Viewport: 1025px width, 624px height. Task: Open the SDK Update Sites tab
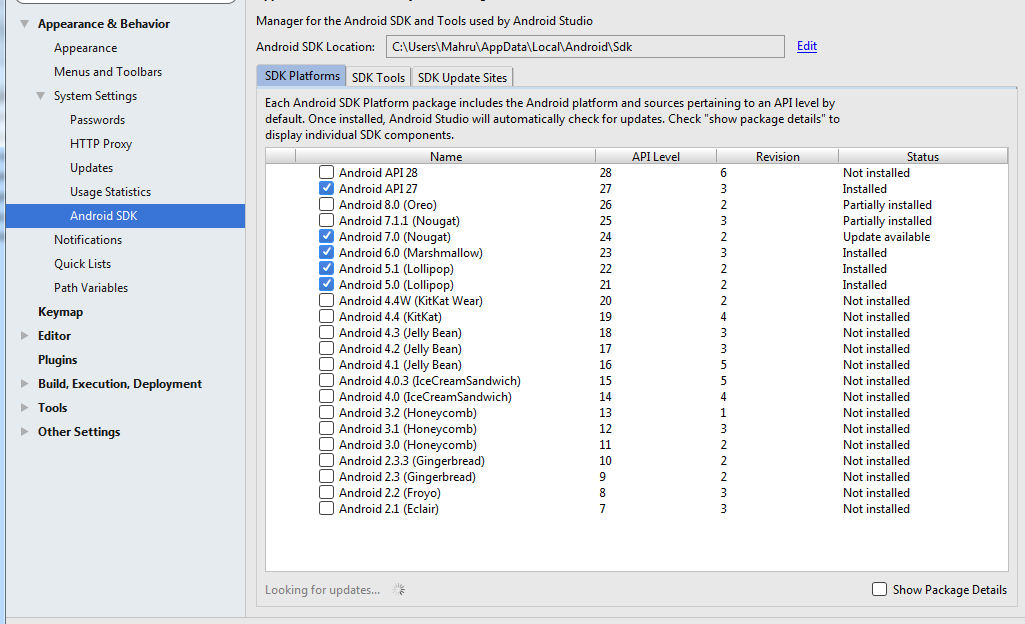[x=462, y=77]
